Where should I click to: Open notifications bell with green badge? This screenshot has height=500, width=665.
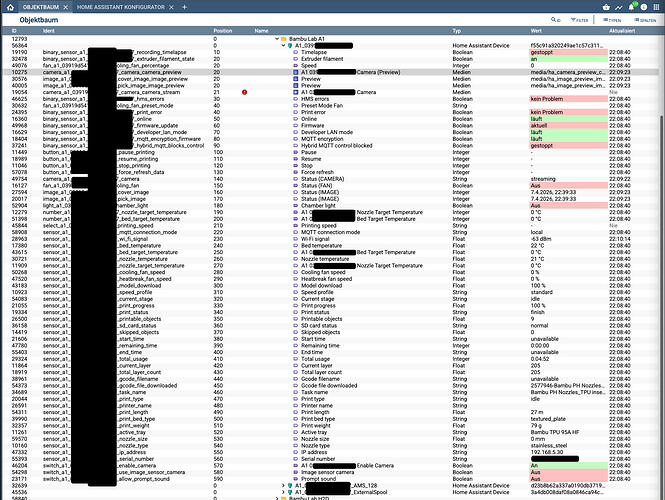tap(631, 7)
